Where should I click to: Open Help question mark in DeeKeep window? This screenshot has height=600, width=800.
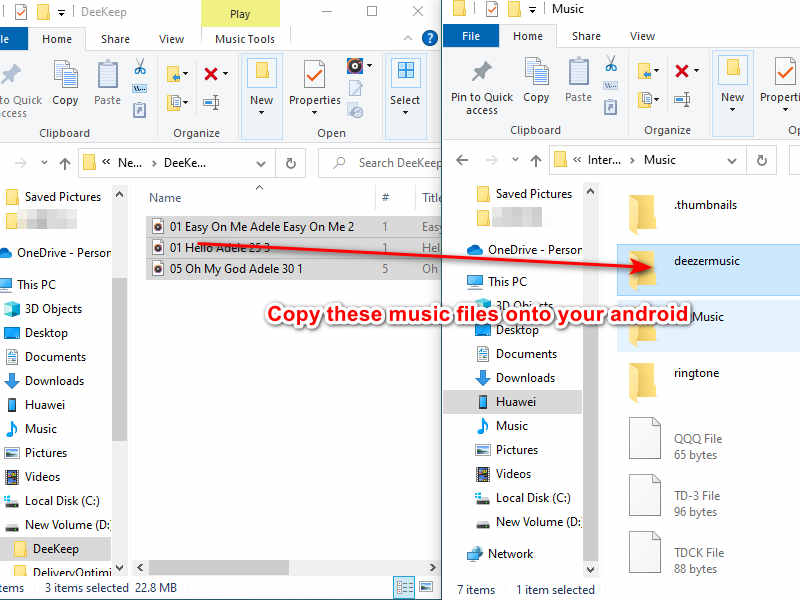(x=430, y=38)
